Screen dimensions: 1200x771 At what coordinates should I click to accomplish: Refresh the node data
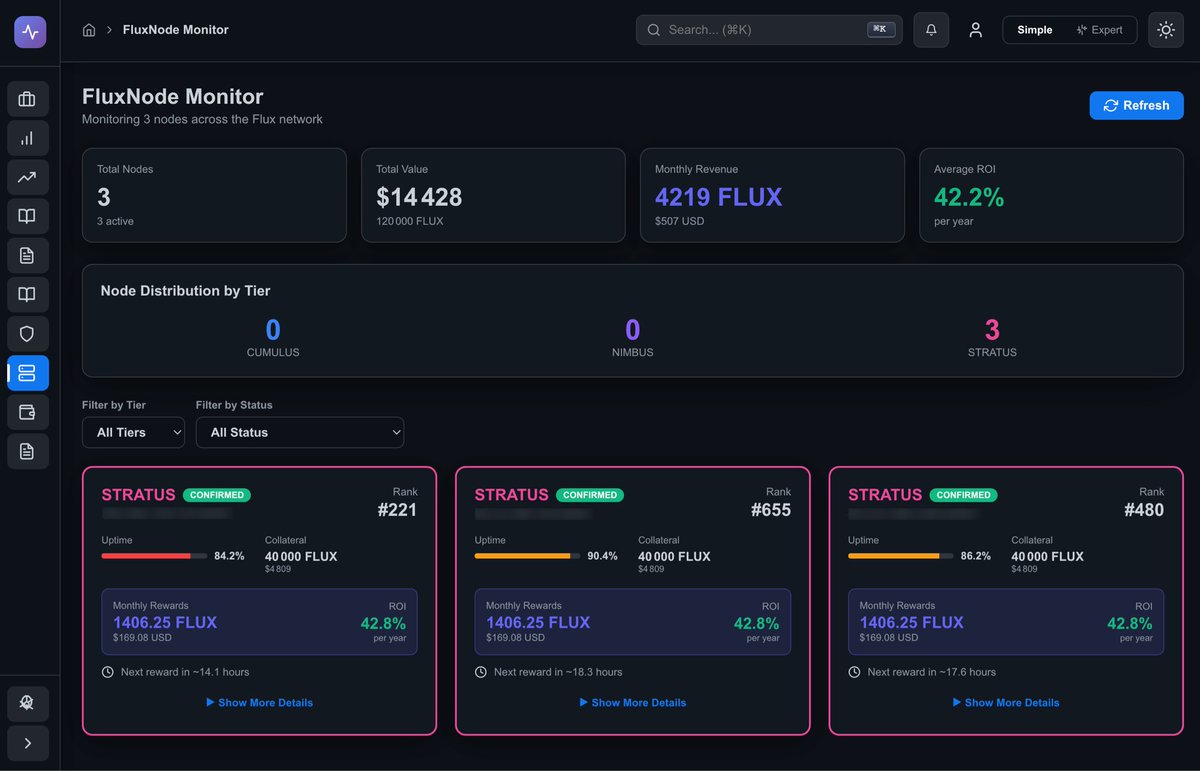tap(1136, 105)
